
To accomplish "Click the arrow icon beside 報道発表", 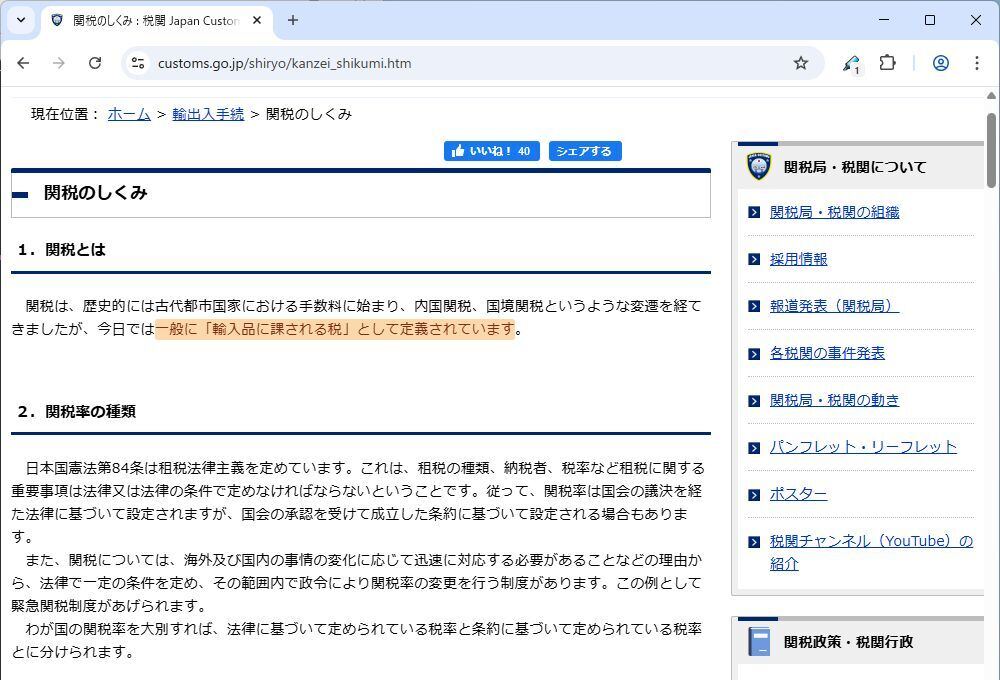I will pos(754,307).
